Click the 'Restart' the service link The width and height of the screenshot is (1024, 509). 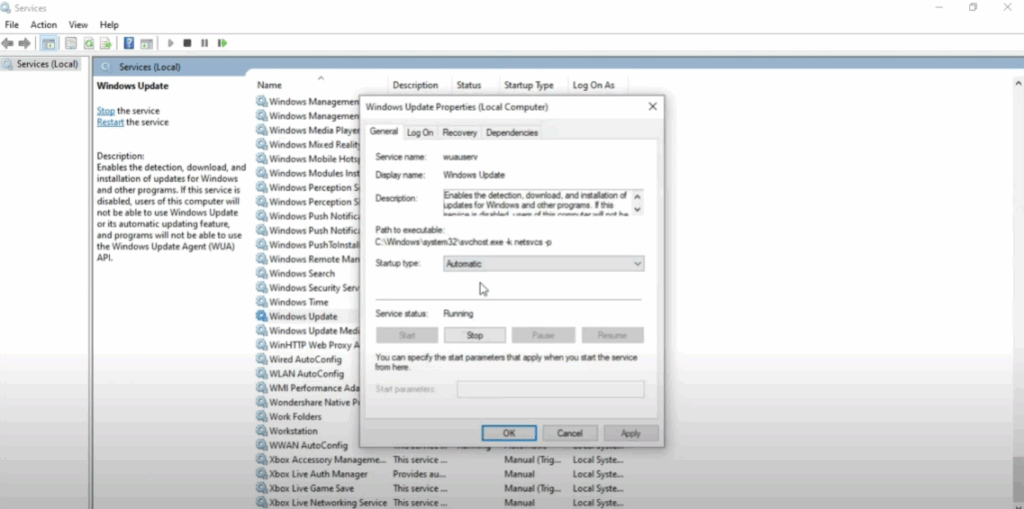[x=110, y=122]
